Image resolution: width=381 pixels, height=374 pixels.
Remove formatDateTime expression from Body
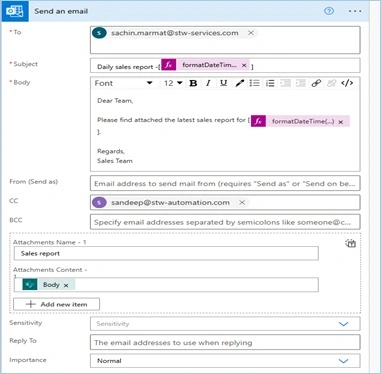[341, 122]
